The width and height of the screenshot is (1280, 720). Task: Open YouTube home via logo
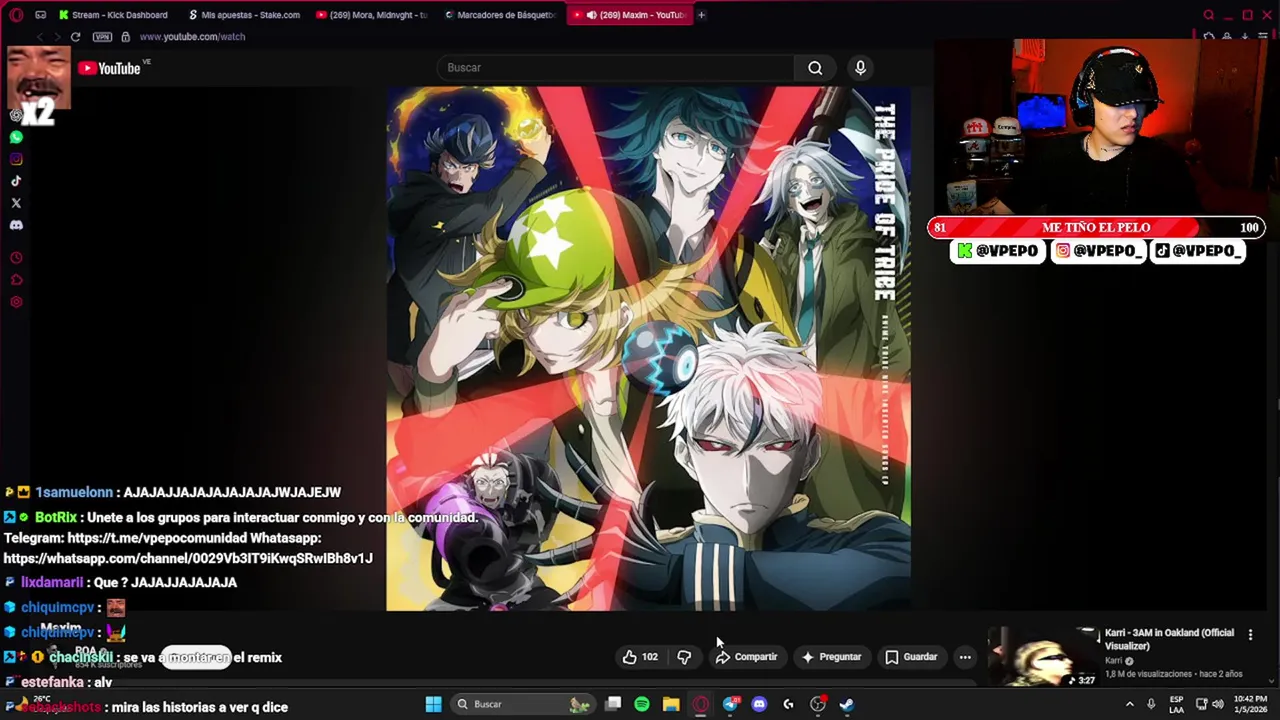108,68
